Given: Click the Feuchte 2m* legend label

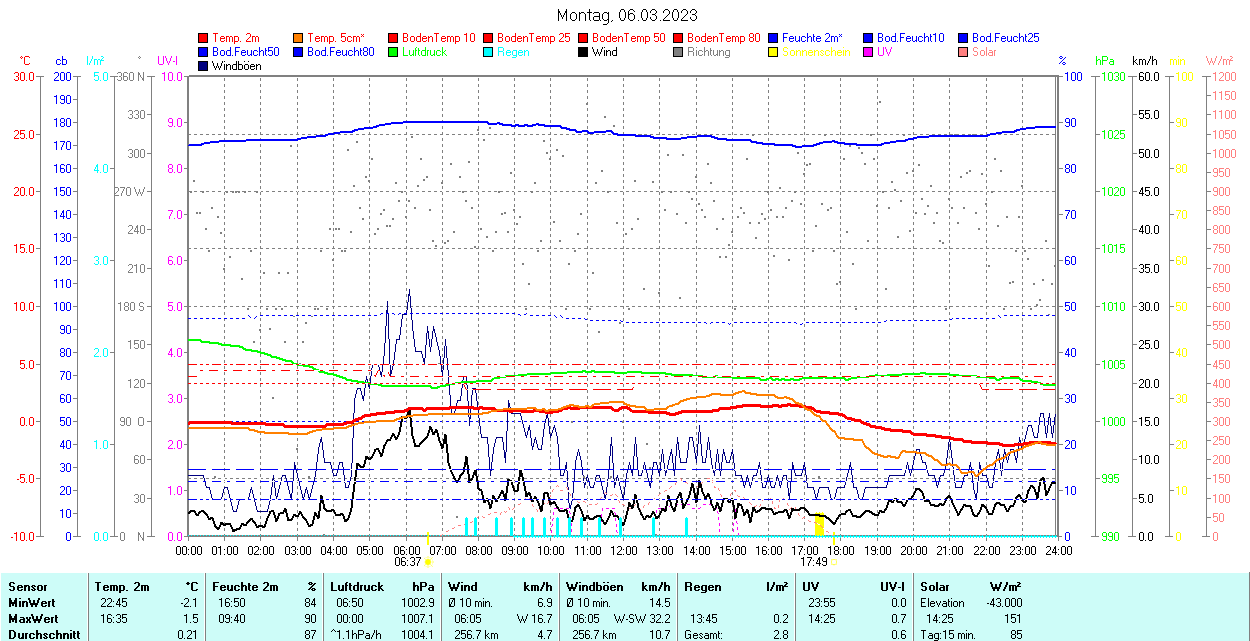Looking at the screenshot, I should pos(813,38).
